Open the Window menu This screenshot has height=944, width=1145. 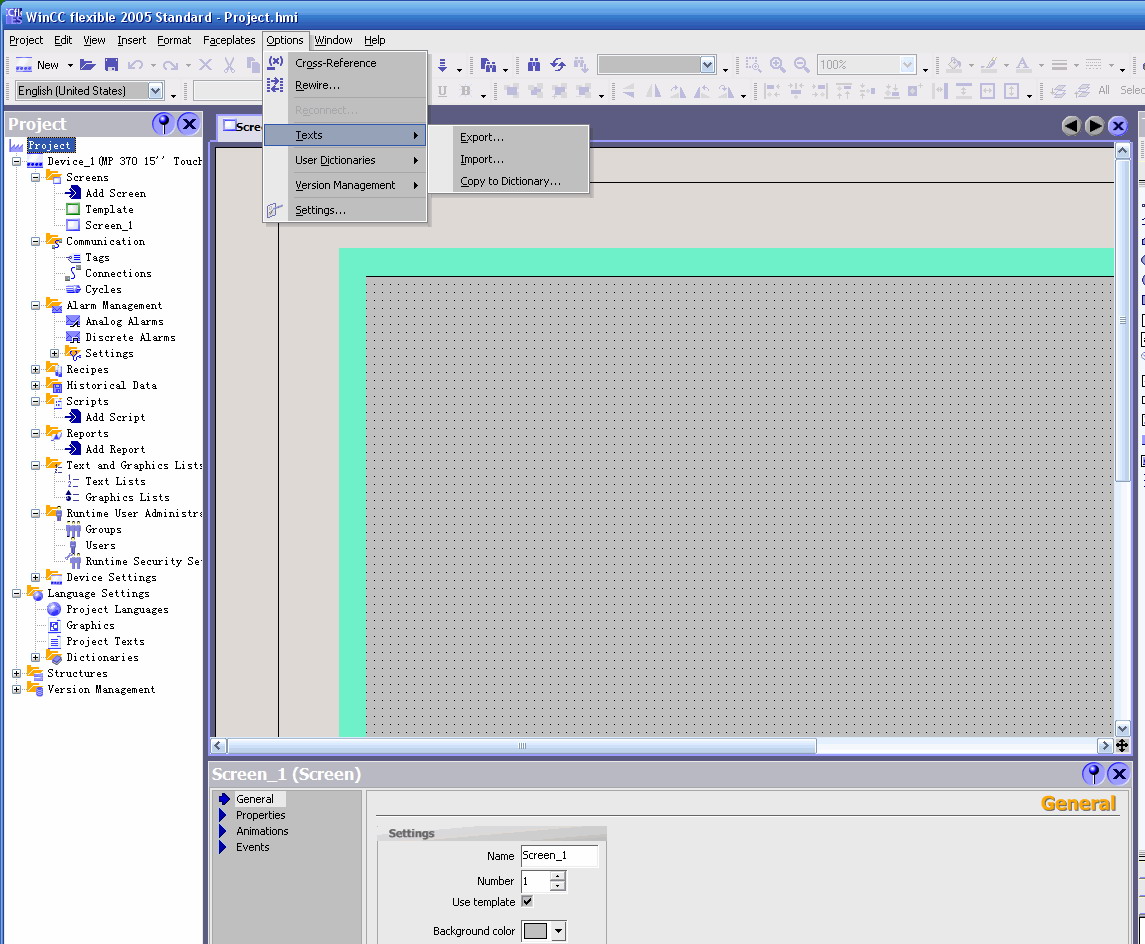click(333, 40)
